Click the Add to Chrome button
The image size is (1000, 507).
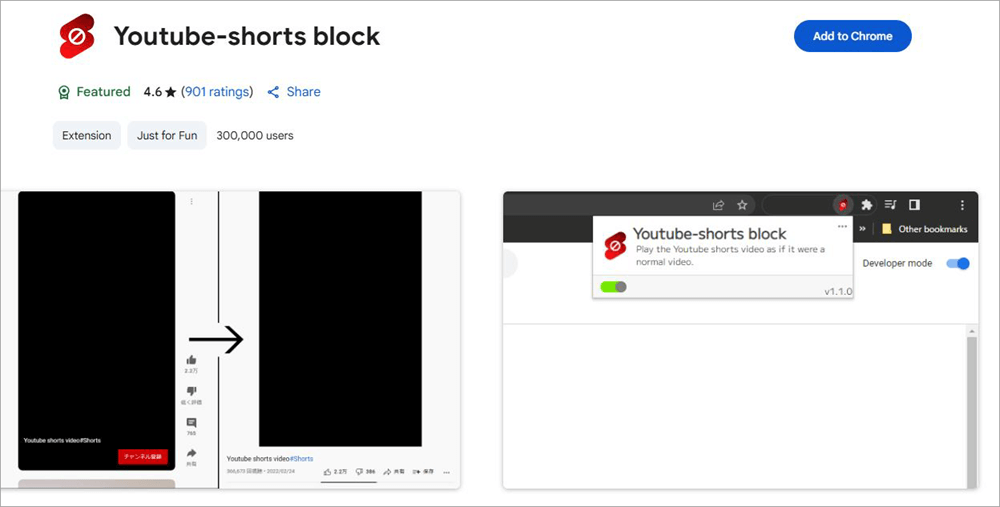pyautogui.click(x=852, y=36)
